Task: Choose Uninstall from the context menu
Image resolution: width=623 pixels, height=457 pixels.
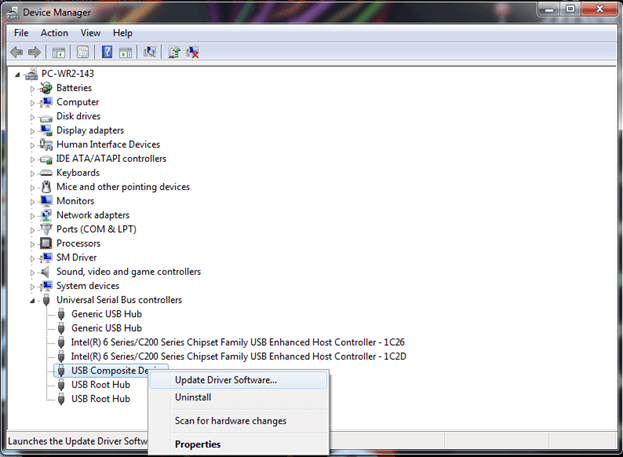Action: (238, 397)
